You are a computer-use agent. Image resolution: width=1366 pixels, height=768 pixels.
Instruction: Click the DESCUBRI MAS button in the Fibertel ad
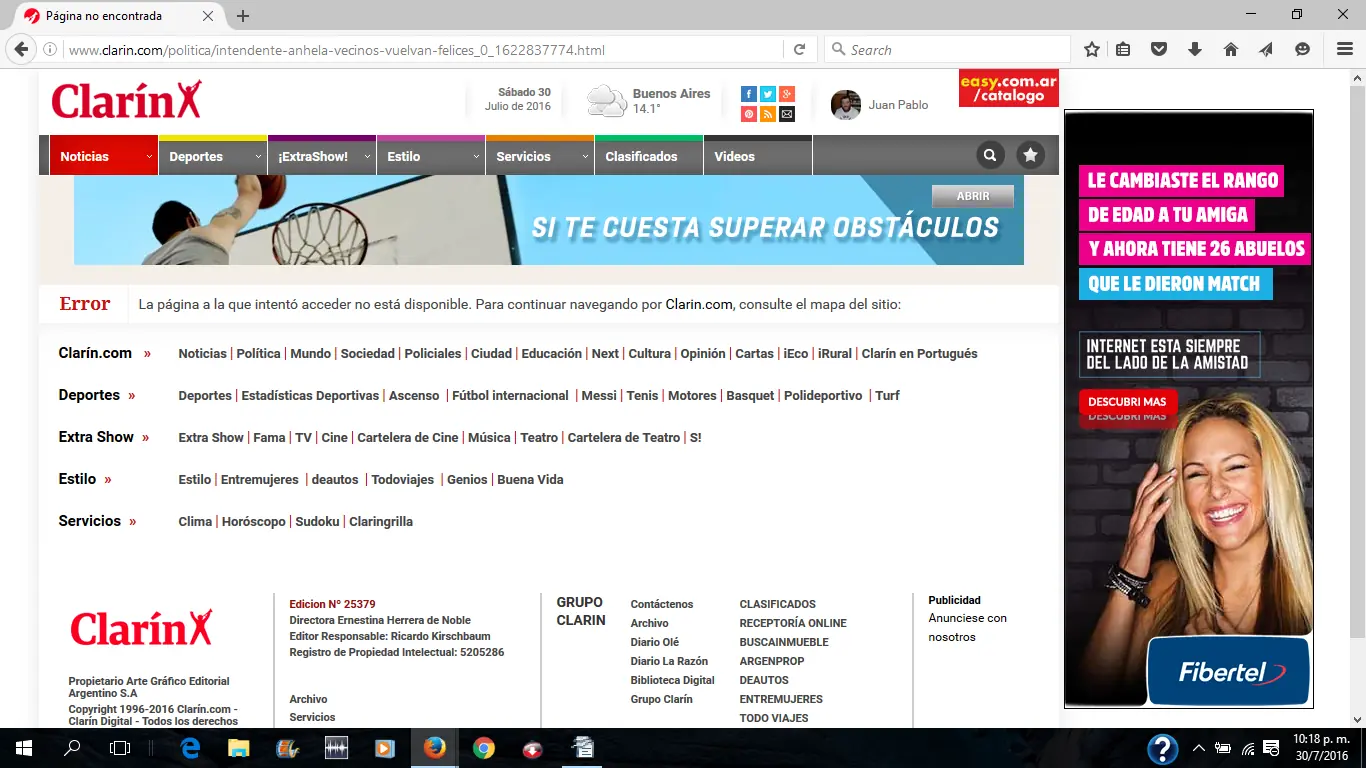pyautogui.click(x=1127, y=402)
